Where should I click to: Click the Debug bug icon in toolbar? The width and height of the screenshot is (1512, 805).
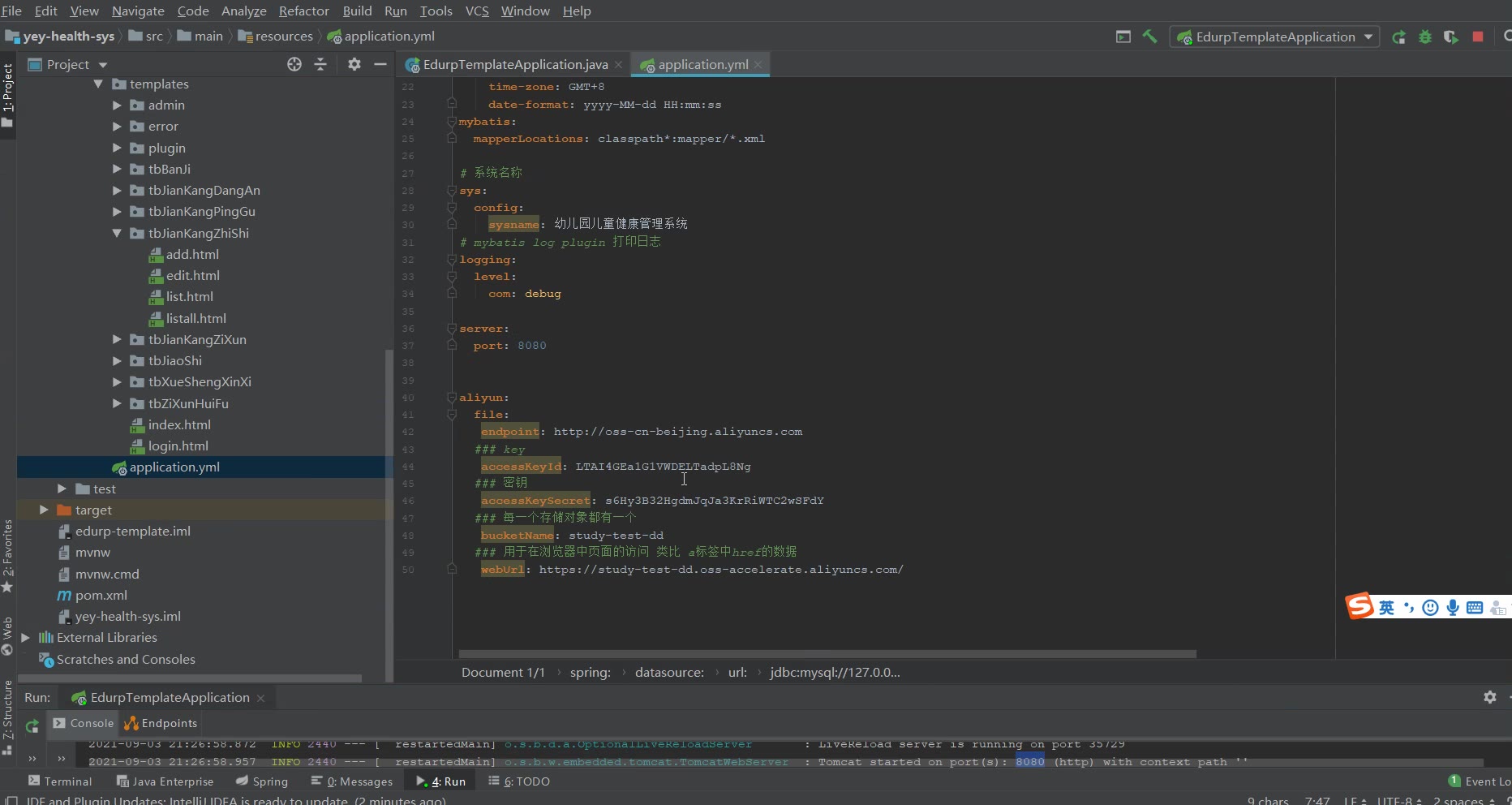[x=1425, y=37]
